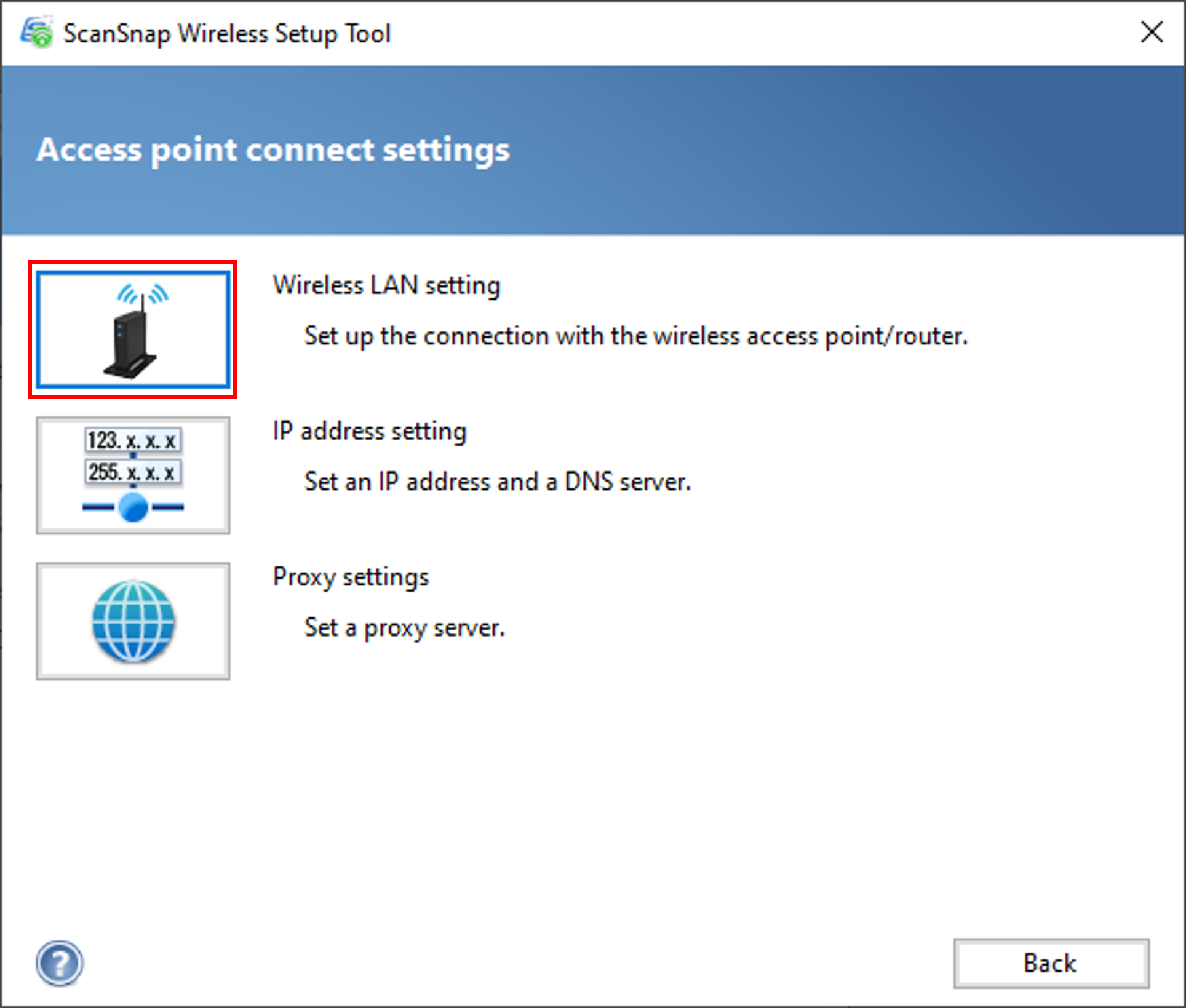Close the ScanSnap Wireless Setup Tool window
Image resolution: width=1186 pixels, height=1008 pixels.
(x=1152, y=32)
